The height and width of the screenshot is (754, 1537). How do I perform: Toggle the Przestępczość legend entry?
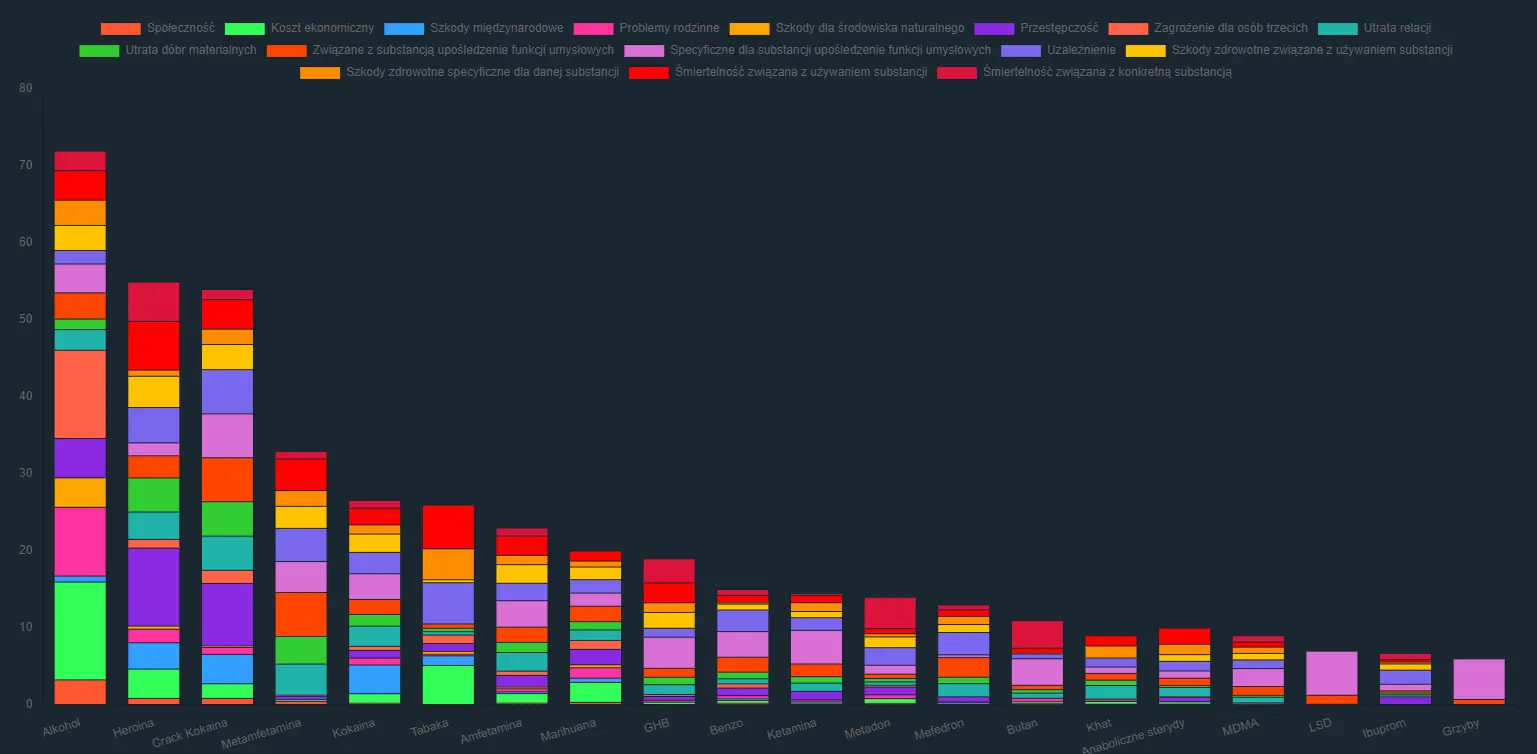1036,28
